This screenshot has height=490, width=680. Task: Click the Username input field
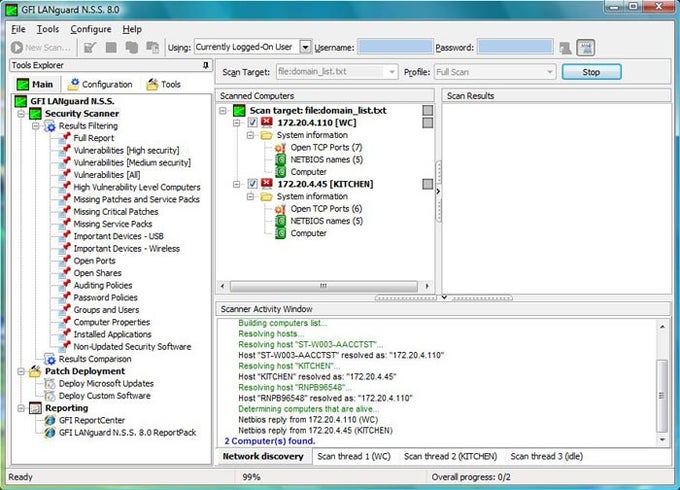pyautogui.click(x=395, y=47)
